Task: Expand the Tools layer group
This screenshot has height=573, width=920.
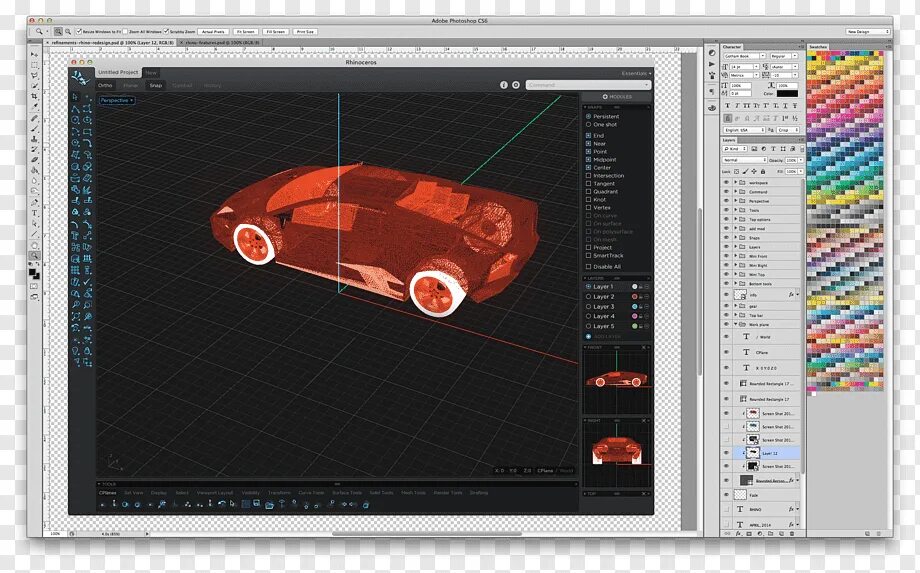Action: point(735,210)
